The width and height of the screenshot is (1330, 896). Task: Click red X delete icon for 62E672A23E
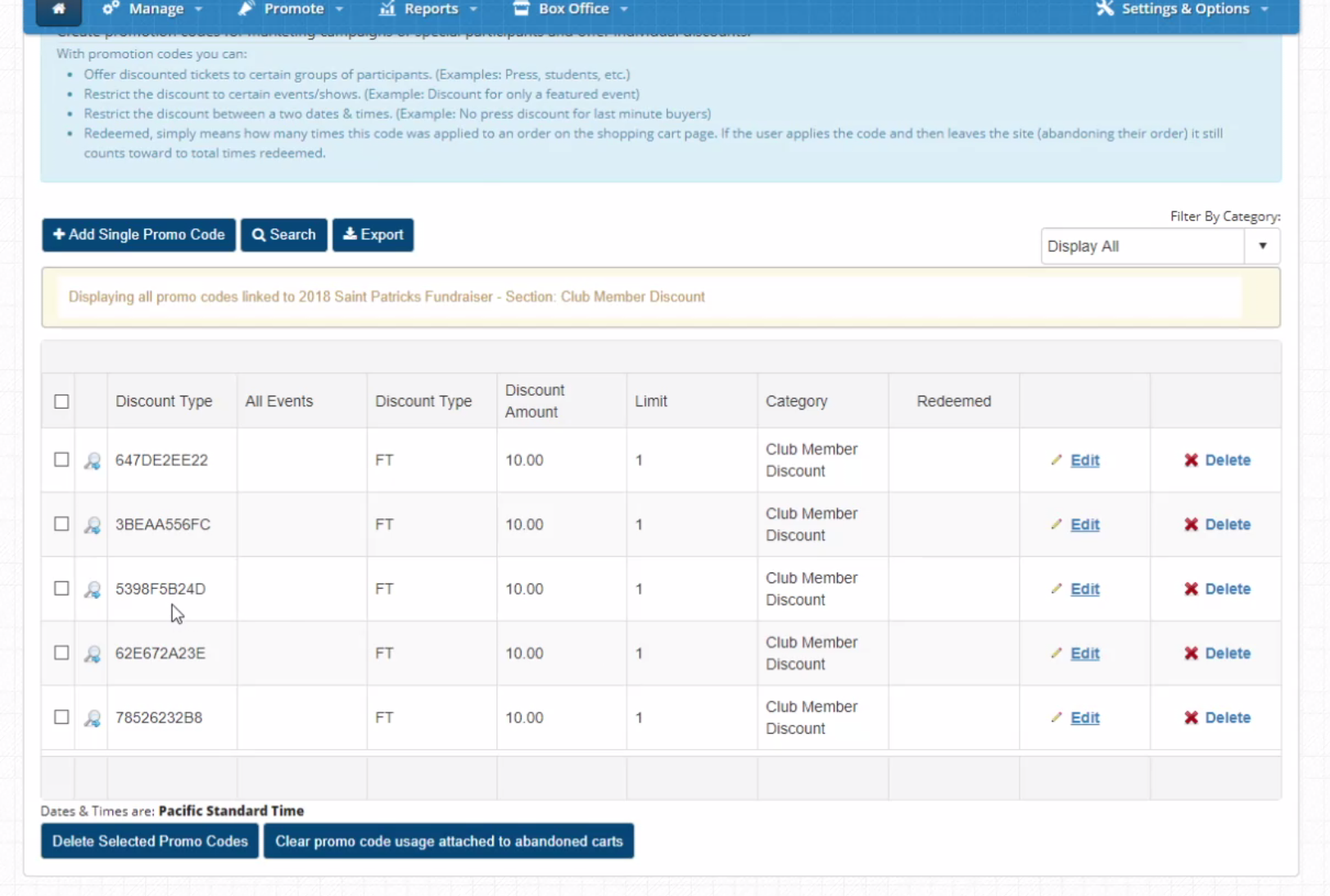pos(1191,654)
